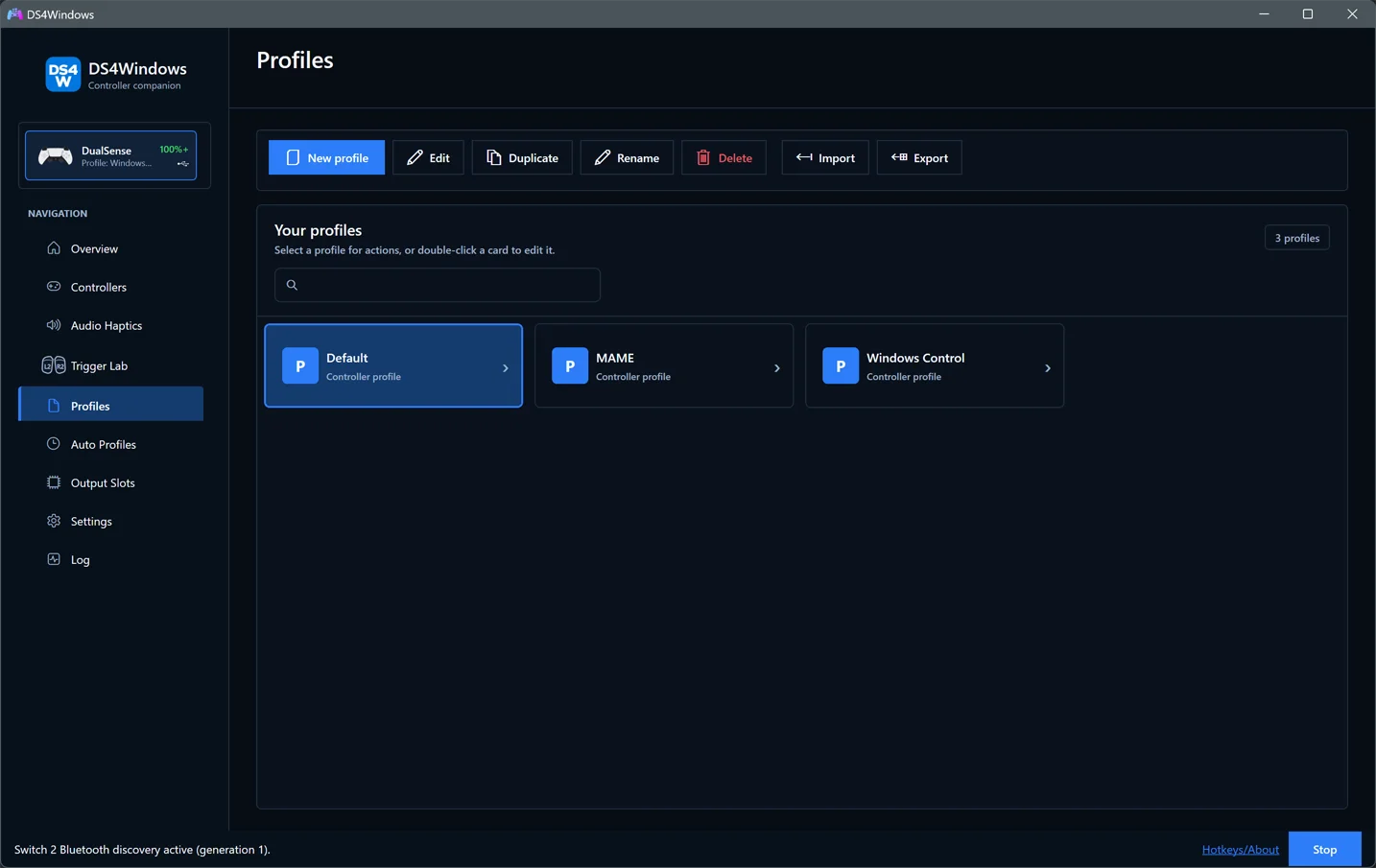The image size is (1376, 868).
Task: Select the Windows Control profile card
Action: [935, 365]
